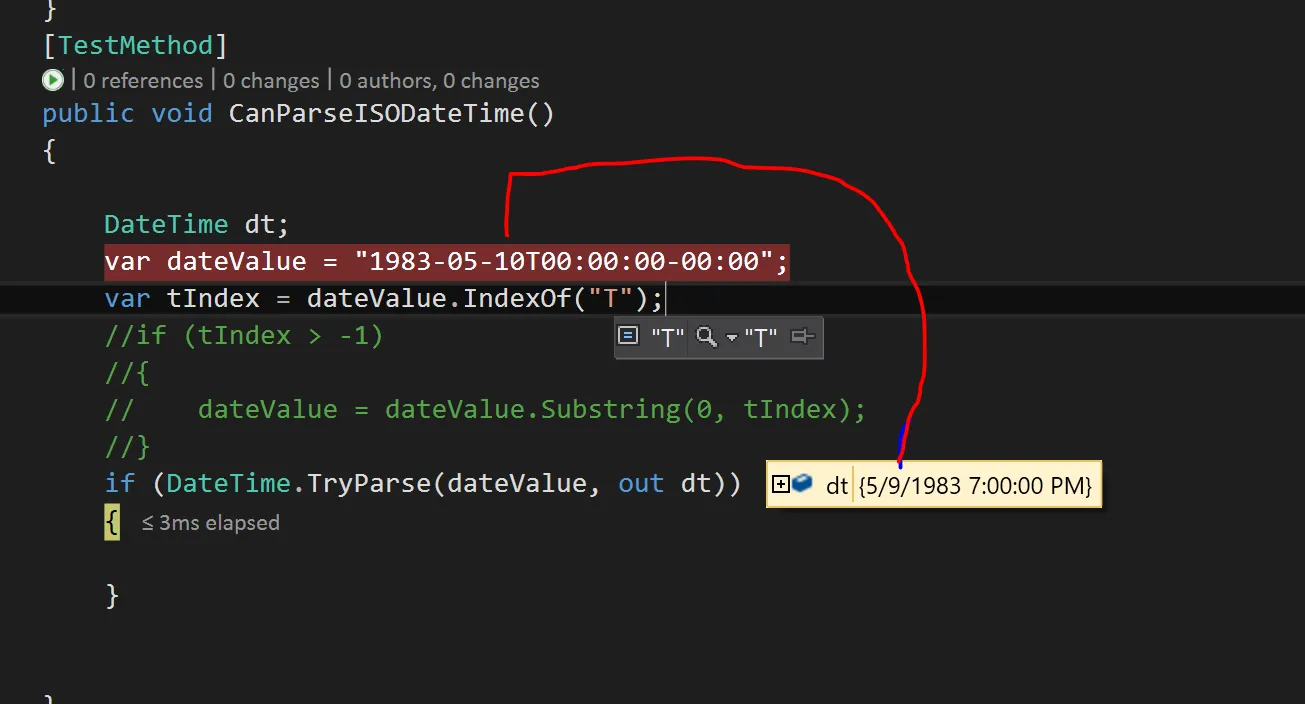Click the "void" keyword
This screenshot has width=1305, height=704.
click(x=182, y=113)
